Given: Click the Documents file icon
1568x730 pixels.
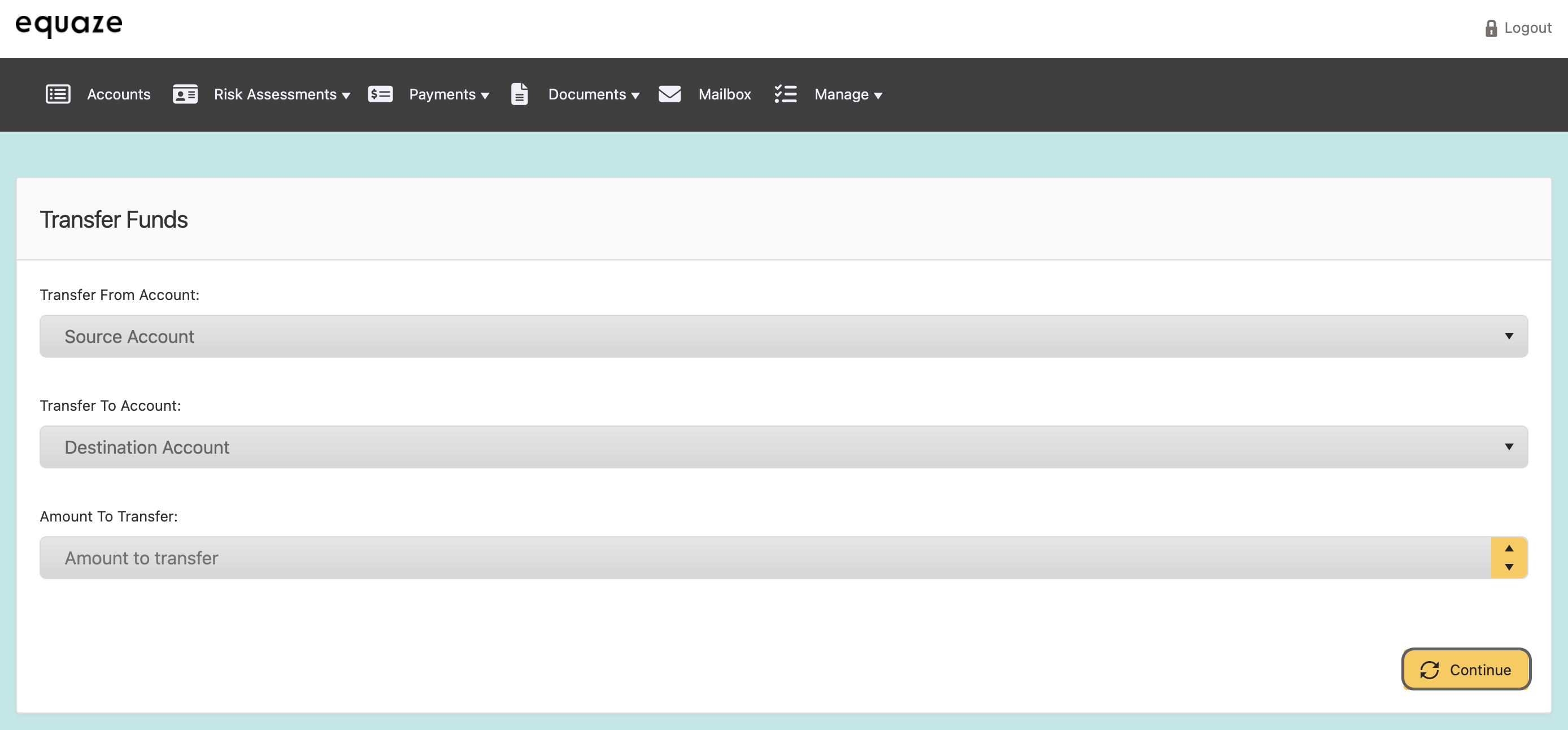Looking at the screenshot, I should (x=519, y=94).
